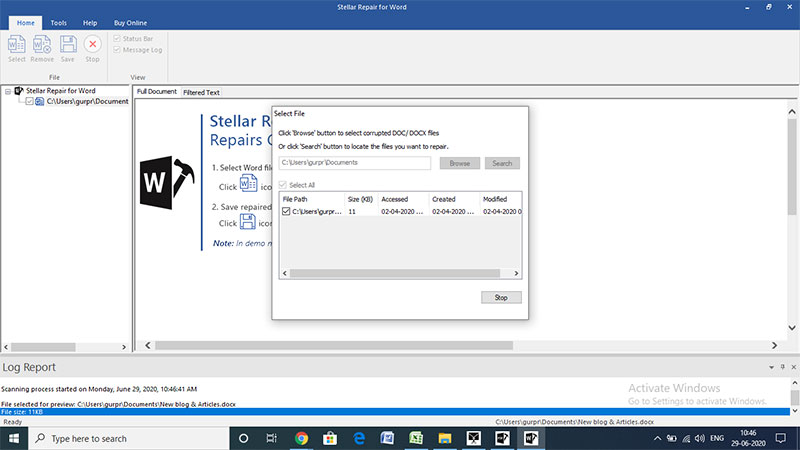Click the ENG language indicator

click(x=717, y=438)
